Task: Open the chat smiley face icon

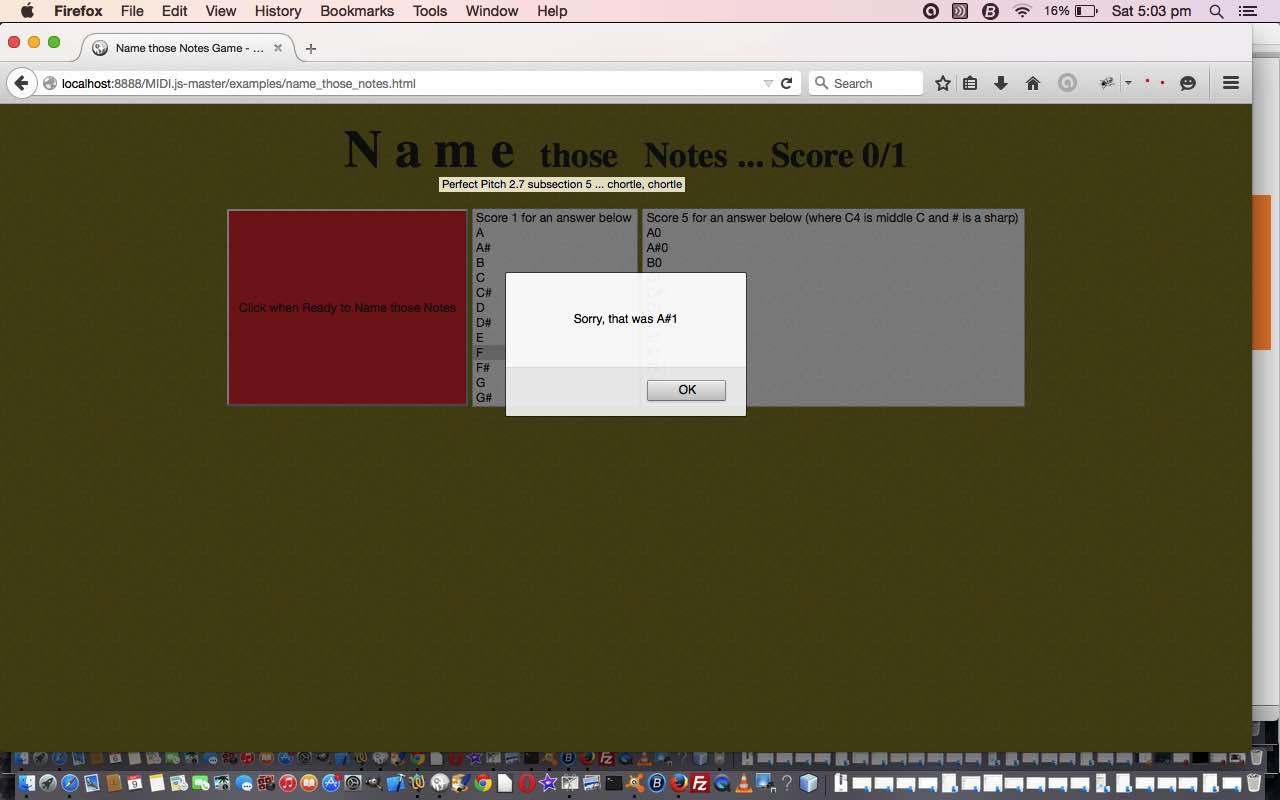Action: (1188, 84)
